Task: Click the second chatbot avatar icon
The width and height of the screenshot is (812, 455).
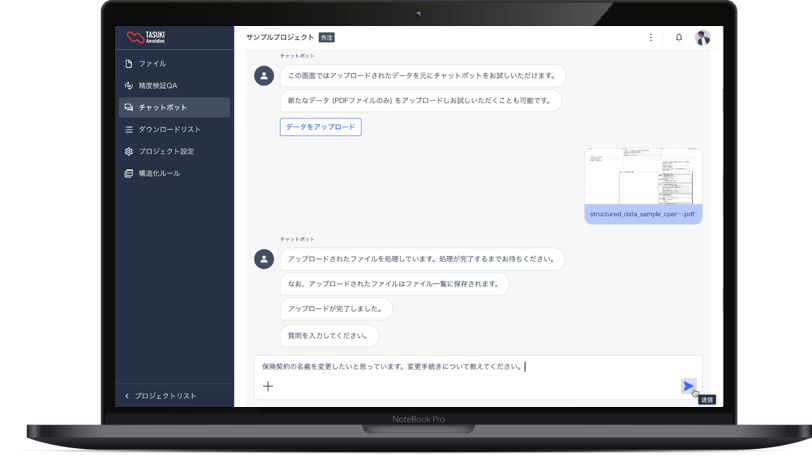Action: click(x=264, y=259)
